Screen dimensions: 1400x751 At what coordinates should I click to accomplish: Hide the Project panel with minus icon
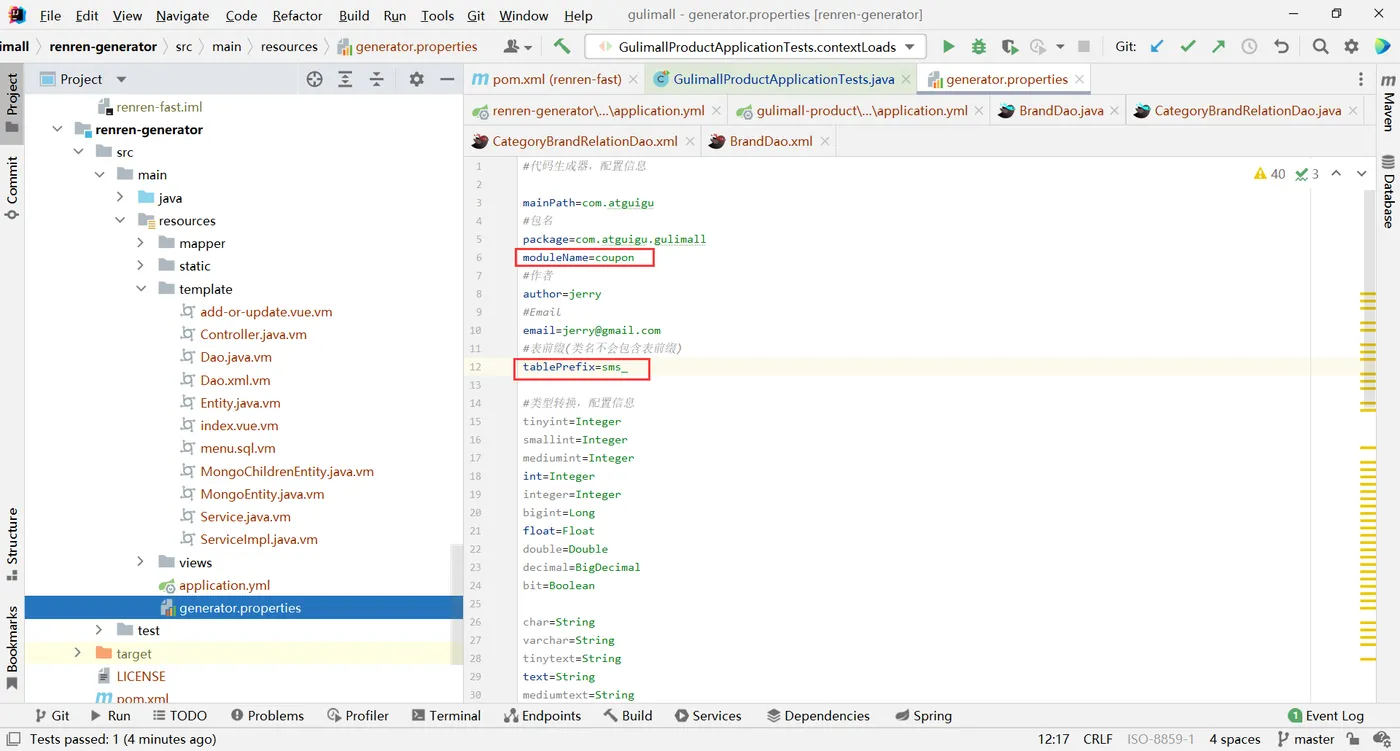(447, 79)
